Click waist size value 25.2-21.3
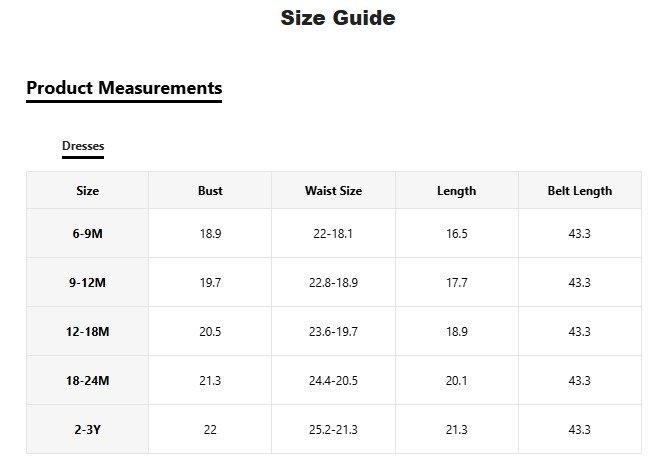This screenshot has width=667, height=472. tap(333, 430)
